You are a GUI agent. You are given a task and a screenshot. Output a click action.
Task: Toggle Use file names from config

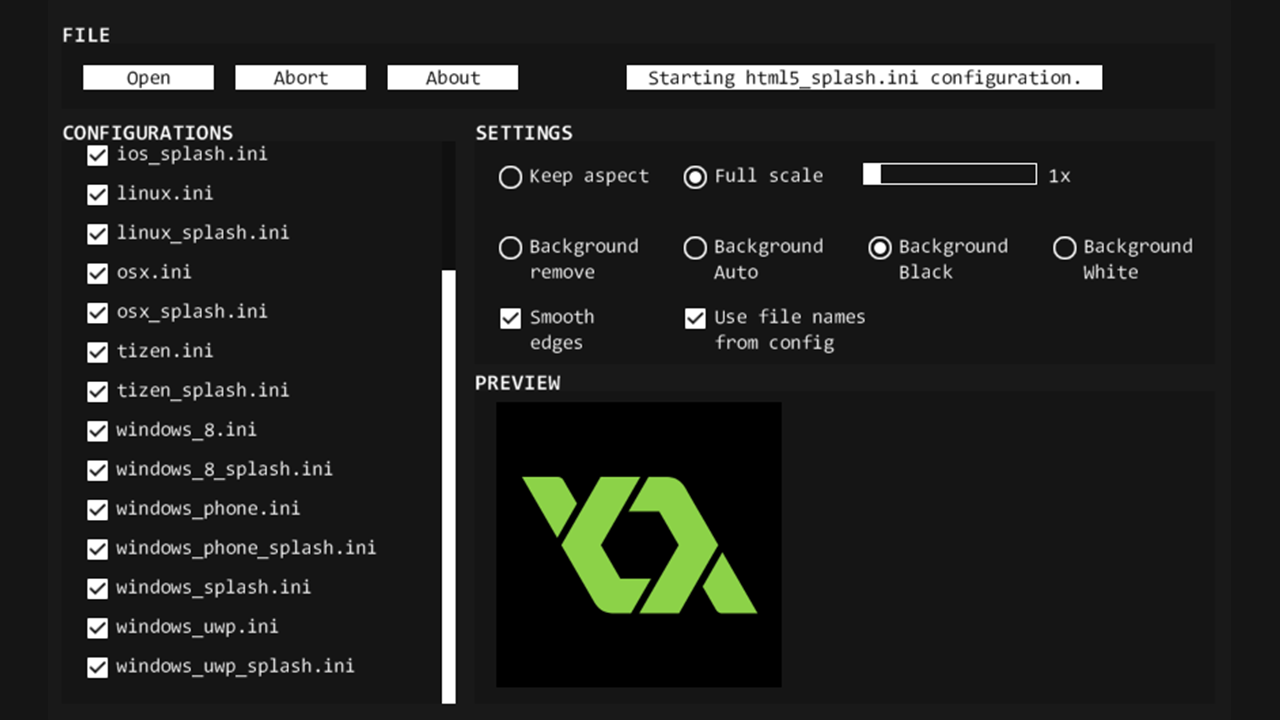pyautogui.click(x=695, y=319)
